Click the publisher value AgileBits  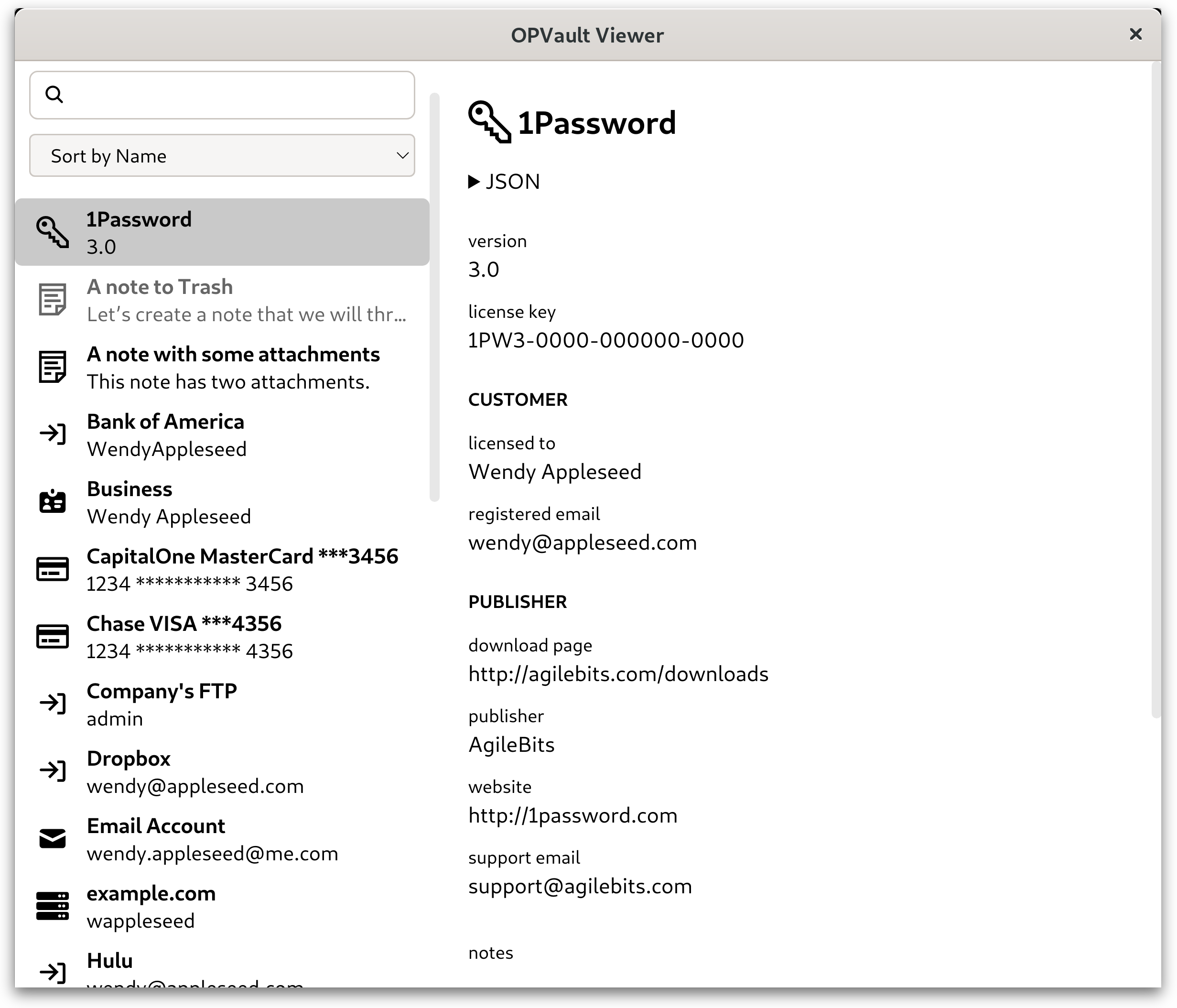[511, 744]
